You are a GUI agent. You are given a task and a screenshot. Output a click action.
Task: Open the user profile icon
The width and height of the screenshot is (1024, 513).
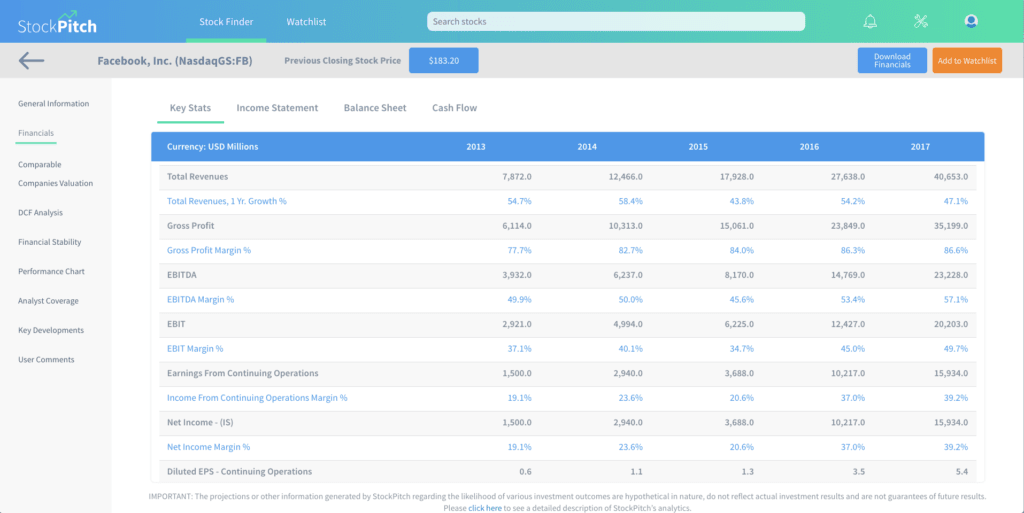click(970, 21)
